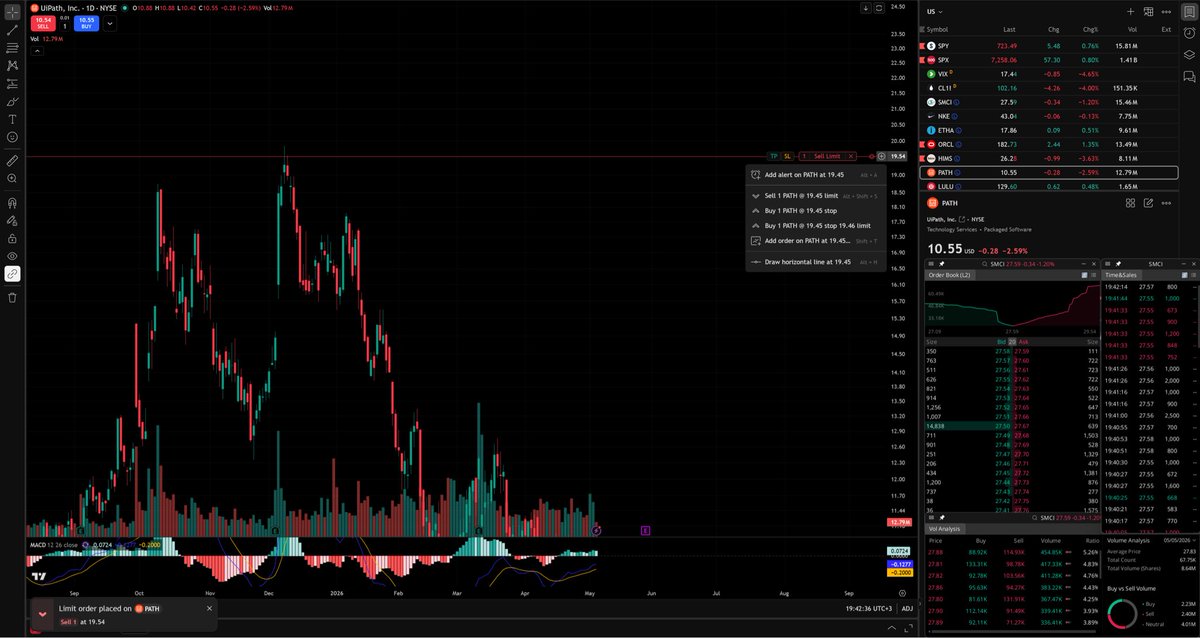
Task: Click the chart refresh sync icon
Action: 879,9
